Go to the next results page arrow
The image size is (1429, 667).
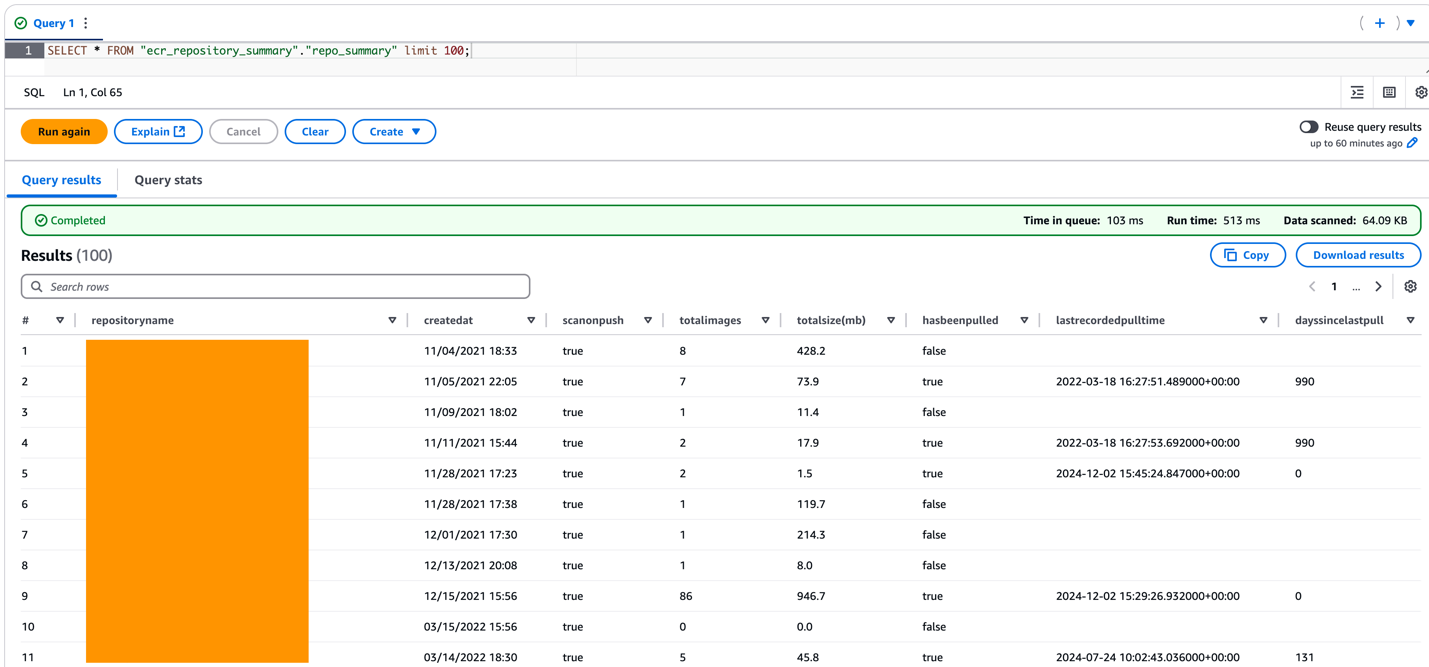click(1379, 286)
